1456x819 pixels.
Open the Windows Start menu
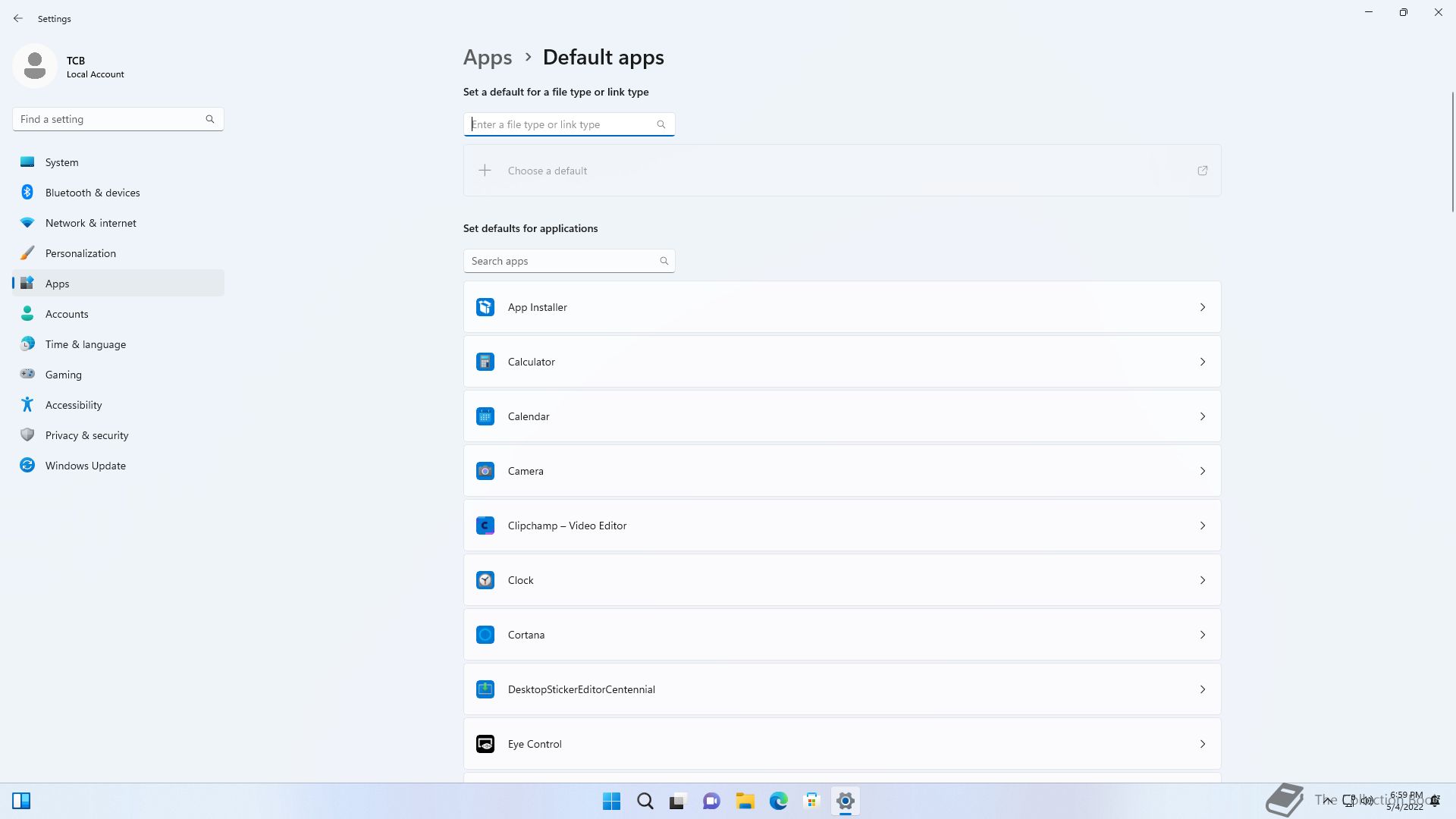[x=611, y=801]
